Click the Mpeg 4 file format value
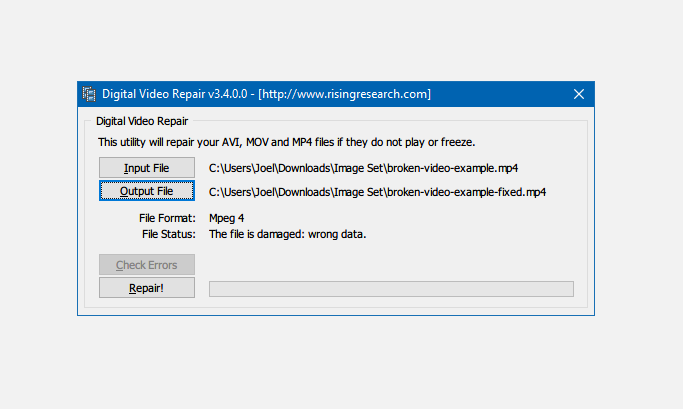 tap(227, 218)
